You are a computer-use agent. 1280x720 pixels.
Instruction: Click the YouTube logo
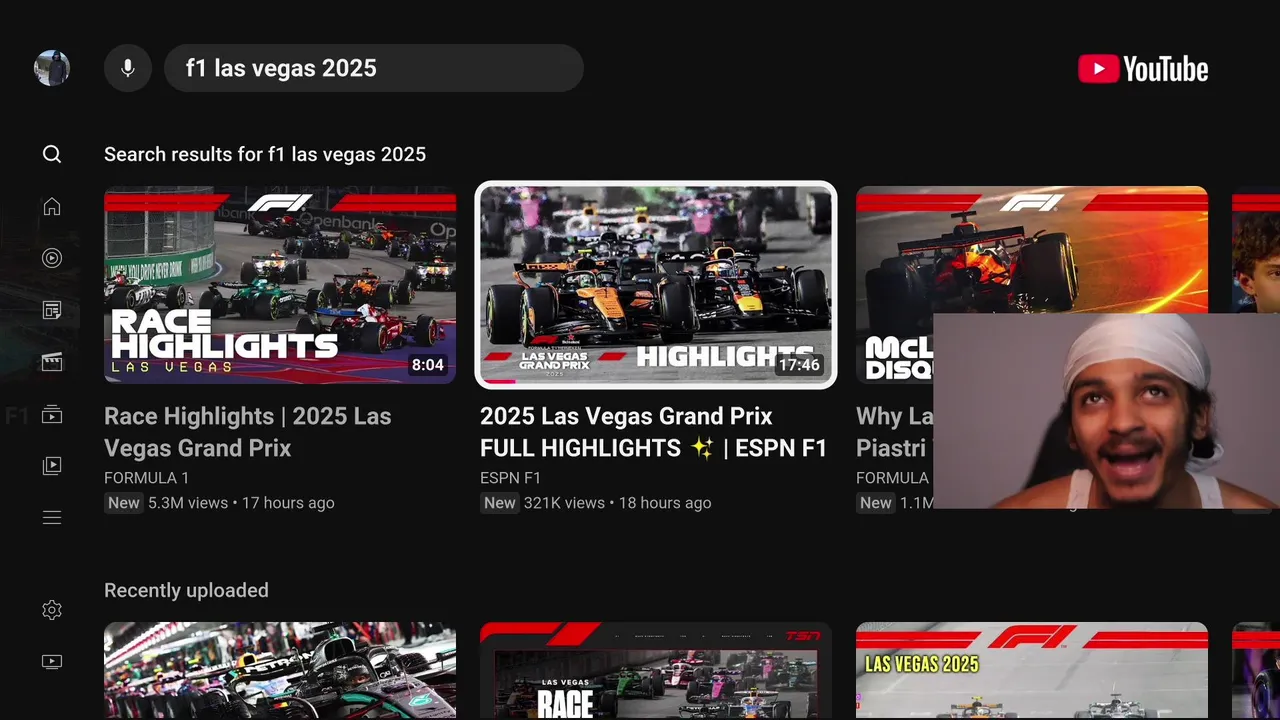[x=1143, y=68]
